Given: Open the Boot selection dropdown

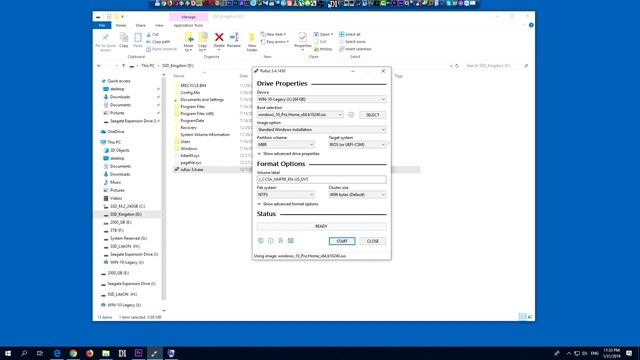Looking at the screenshot, I should coord(300,115).
